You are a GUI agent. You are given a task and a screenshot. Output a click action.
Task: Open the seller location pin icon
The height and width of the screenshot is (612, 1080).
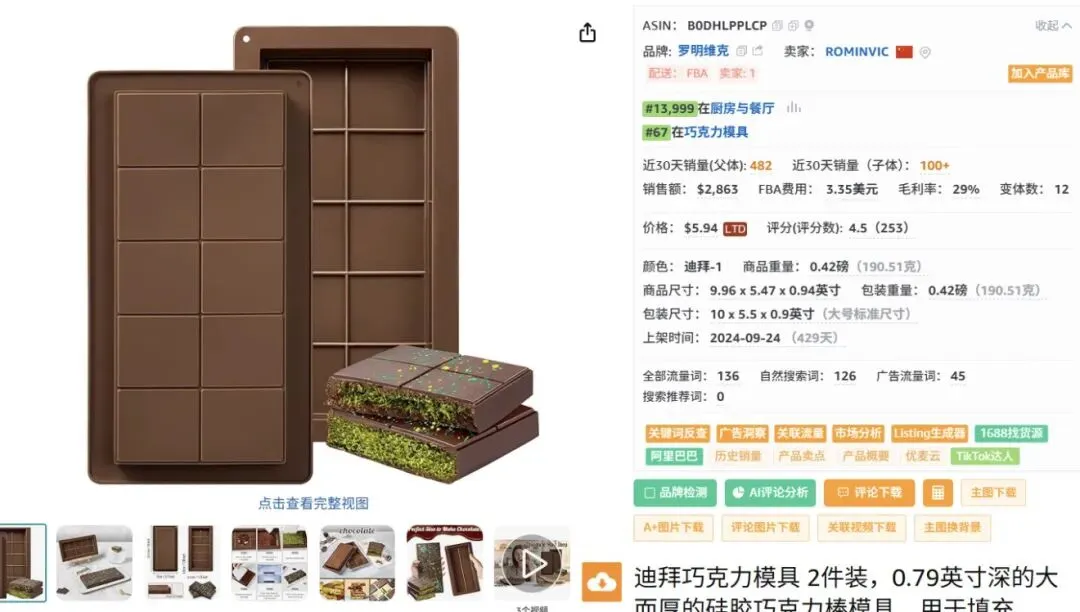point(925,52)
